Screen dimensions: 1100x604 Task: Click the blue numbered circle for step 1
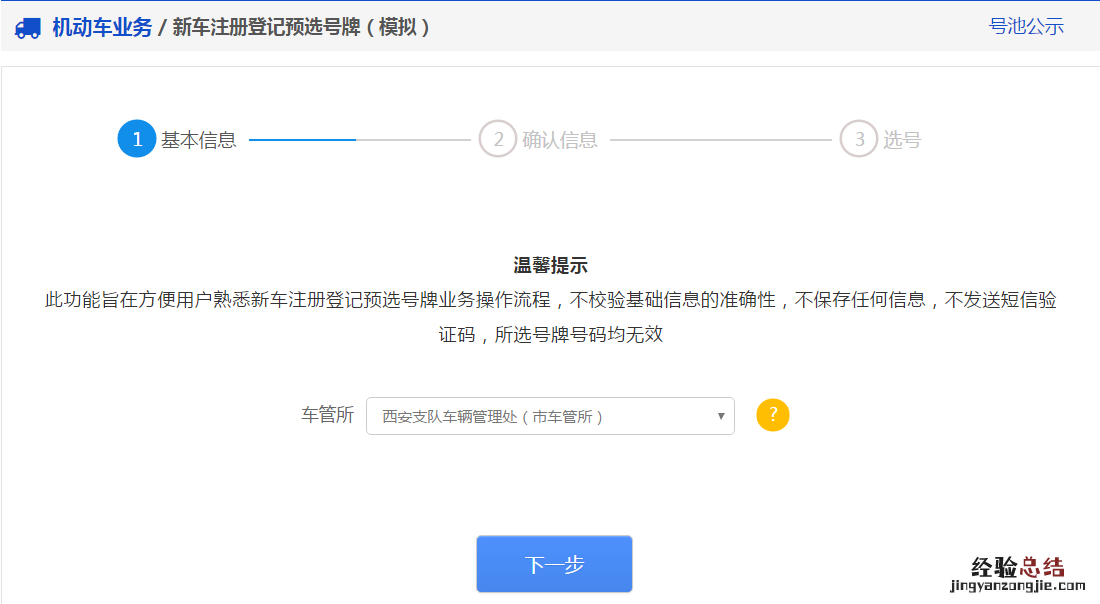pos(137,139)
